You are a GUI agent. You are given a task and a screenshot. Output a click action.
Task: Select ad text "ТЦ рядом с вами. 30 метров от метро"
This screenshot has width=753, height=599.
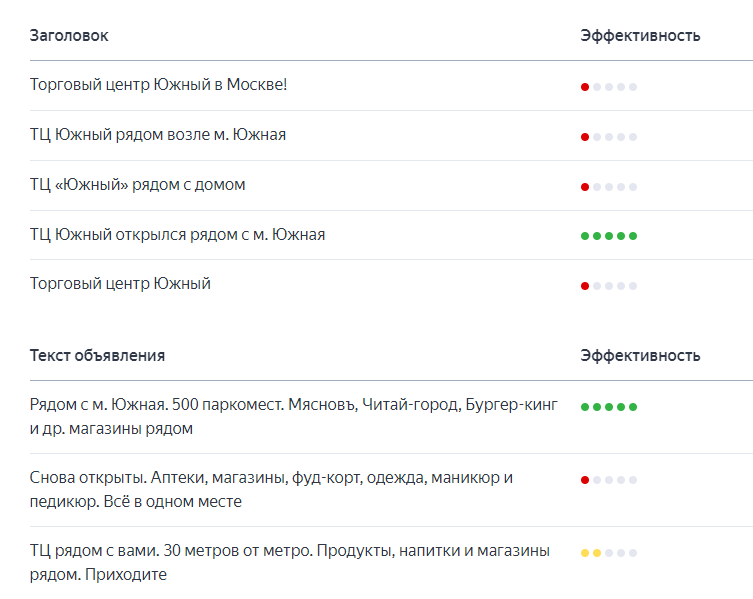click(x=290, y=563)
